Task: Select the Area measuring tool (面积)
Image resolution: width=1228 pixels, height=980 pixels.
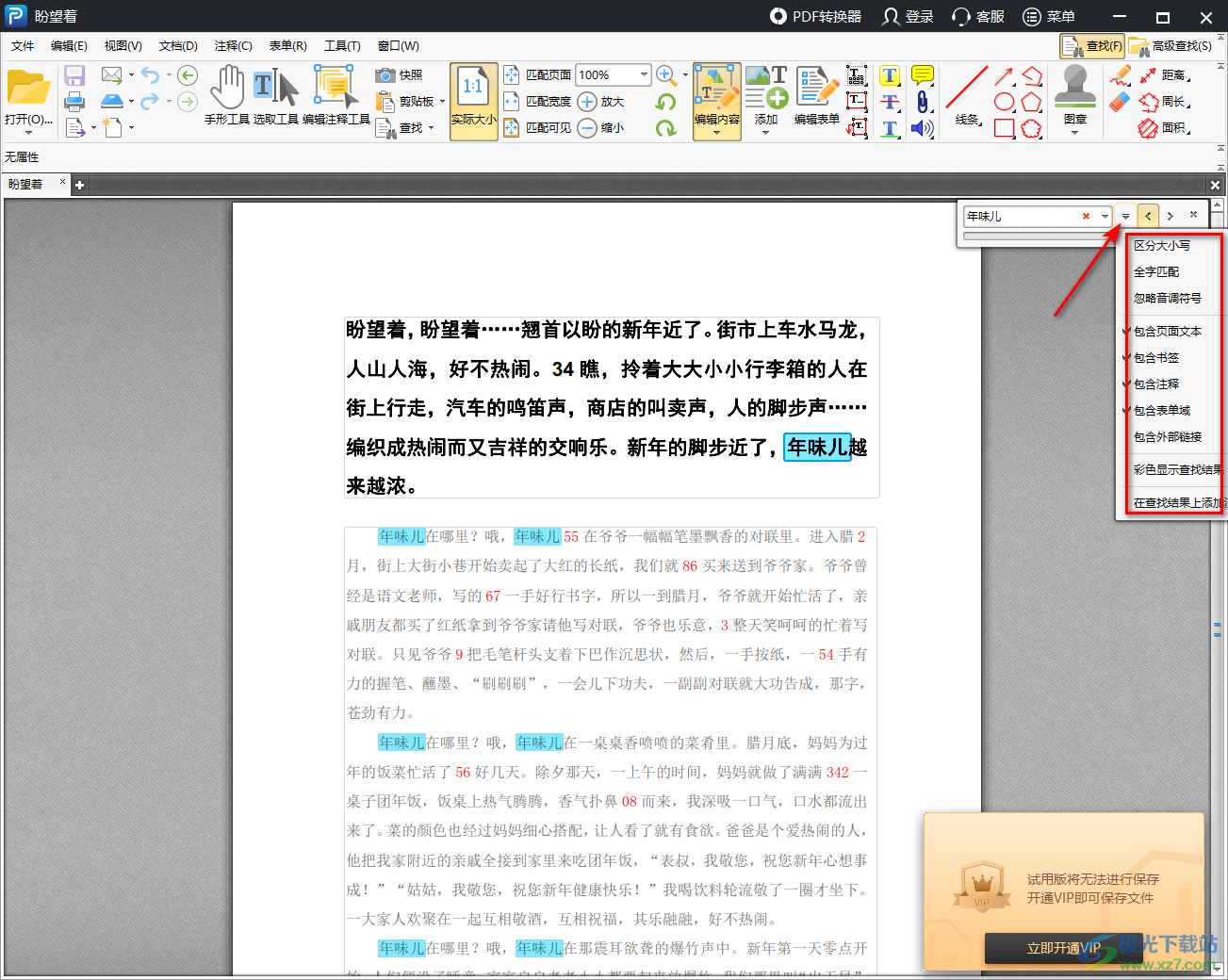Action: click(1164, 128)
